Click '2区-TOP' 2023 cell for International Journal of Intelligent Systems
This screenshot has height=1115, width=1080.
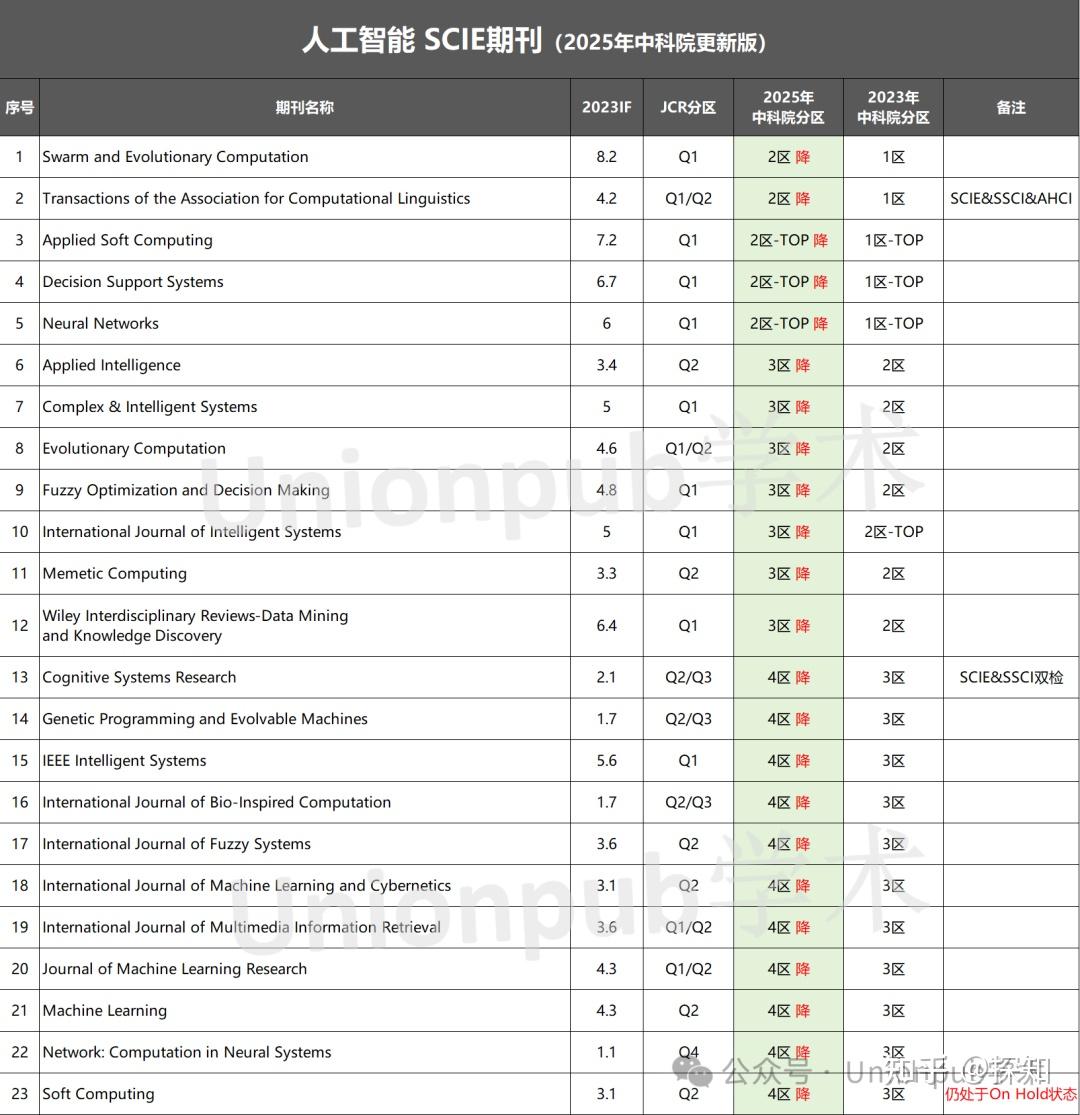pos(893,532)
